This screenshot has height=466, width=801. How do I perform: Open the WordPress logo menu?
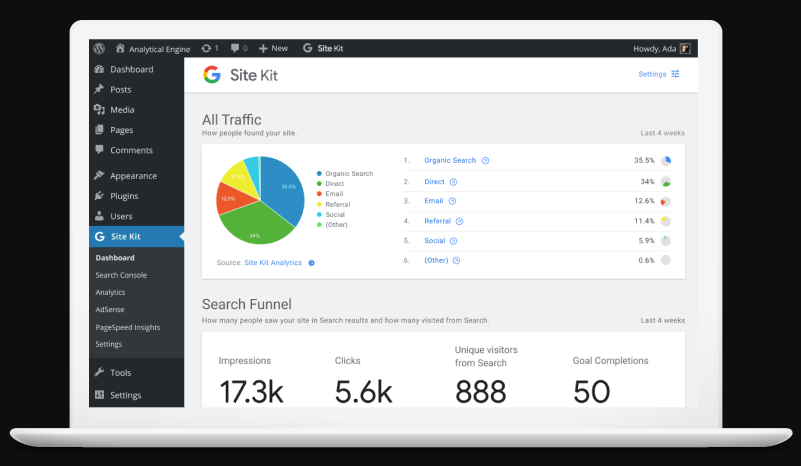(x=99, y=49)
